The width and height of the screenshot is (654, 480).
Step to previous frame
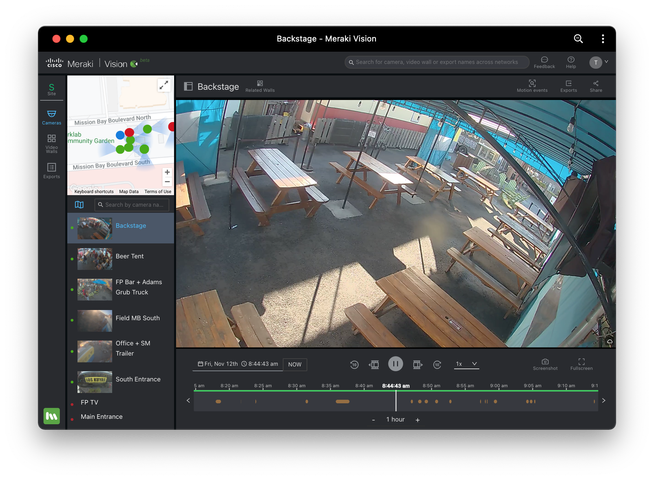click(374, 365)
